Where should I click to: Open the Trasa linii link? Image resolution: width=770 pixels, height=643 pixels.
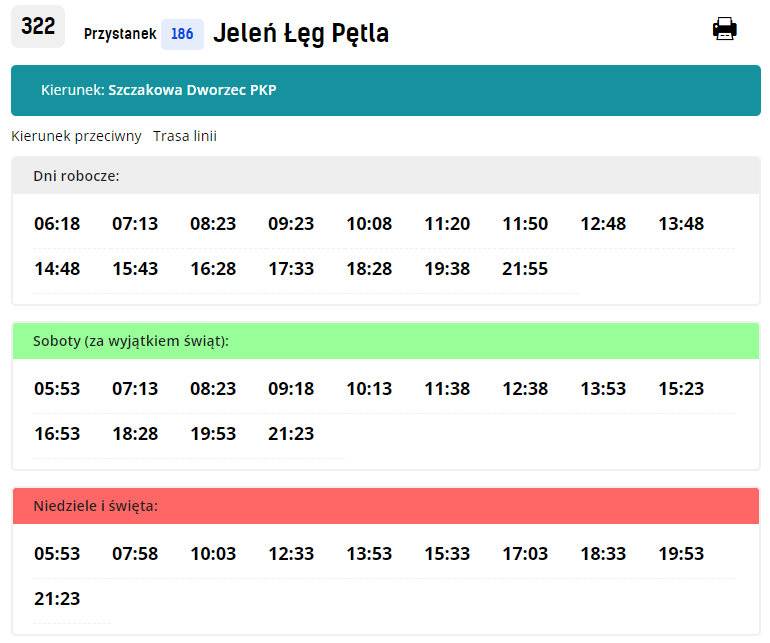(x=185, y=136)
